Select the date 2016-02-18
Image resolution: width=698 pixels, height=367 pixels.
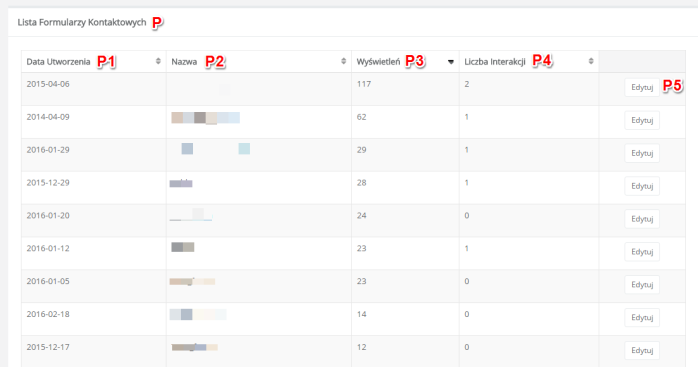pos(48,314)
